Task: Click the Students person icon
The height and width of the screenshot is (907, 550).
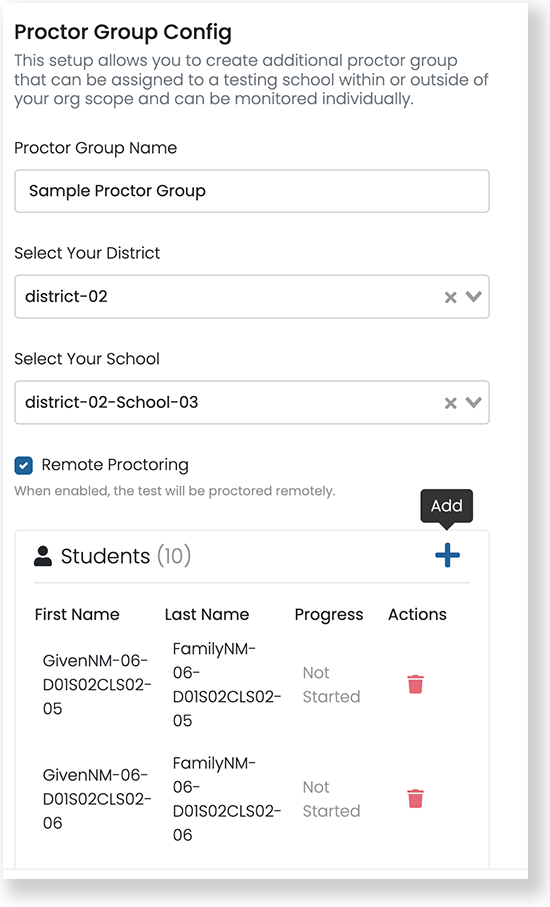Action: click(43, 556)
